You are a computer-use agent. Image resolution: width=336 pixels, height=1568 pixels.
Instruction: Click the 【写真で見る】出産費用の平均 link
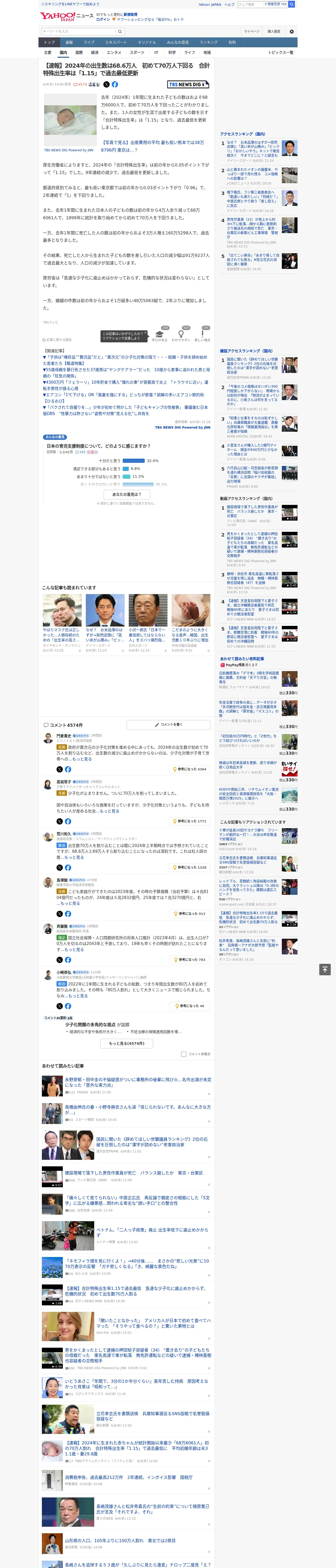153,146
